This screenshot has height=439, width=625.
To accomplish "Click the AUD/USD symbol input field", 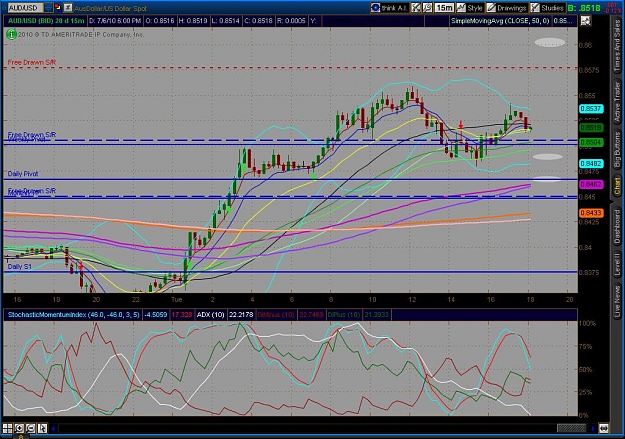I will 25,8.
